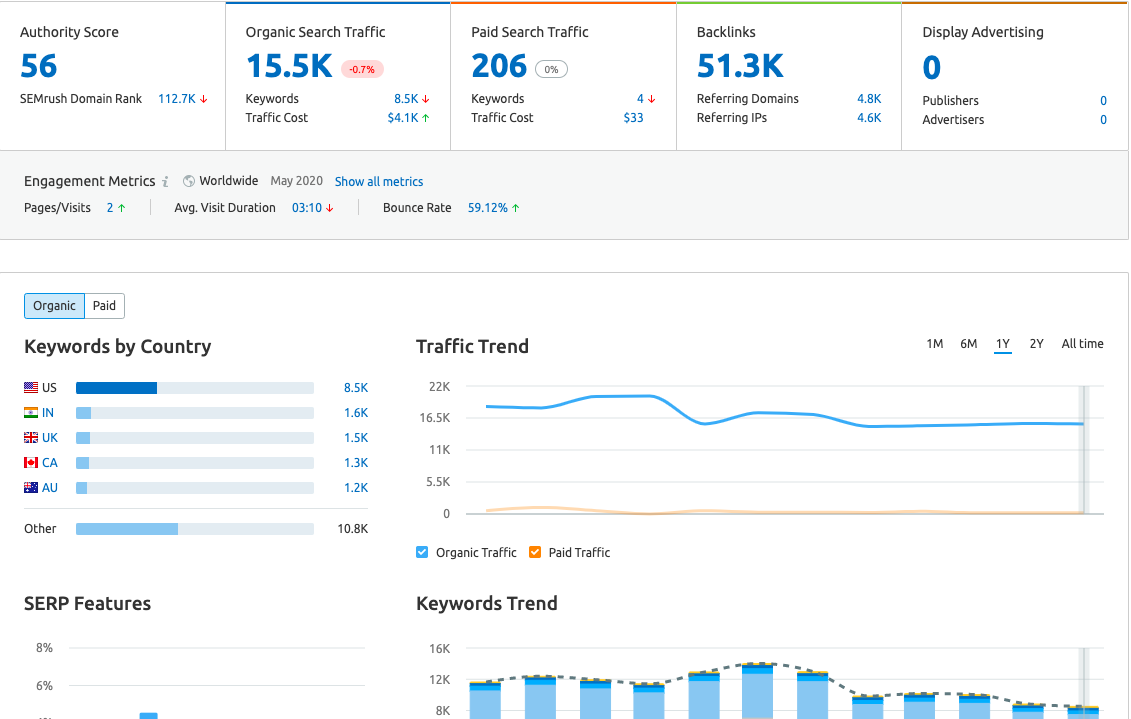Click the Engagement Metrics info icon
The image size is (1131, 719).
(x=165, y=182)
